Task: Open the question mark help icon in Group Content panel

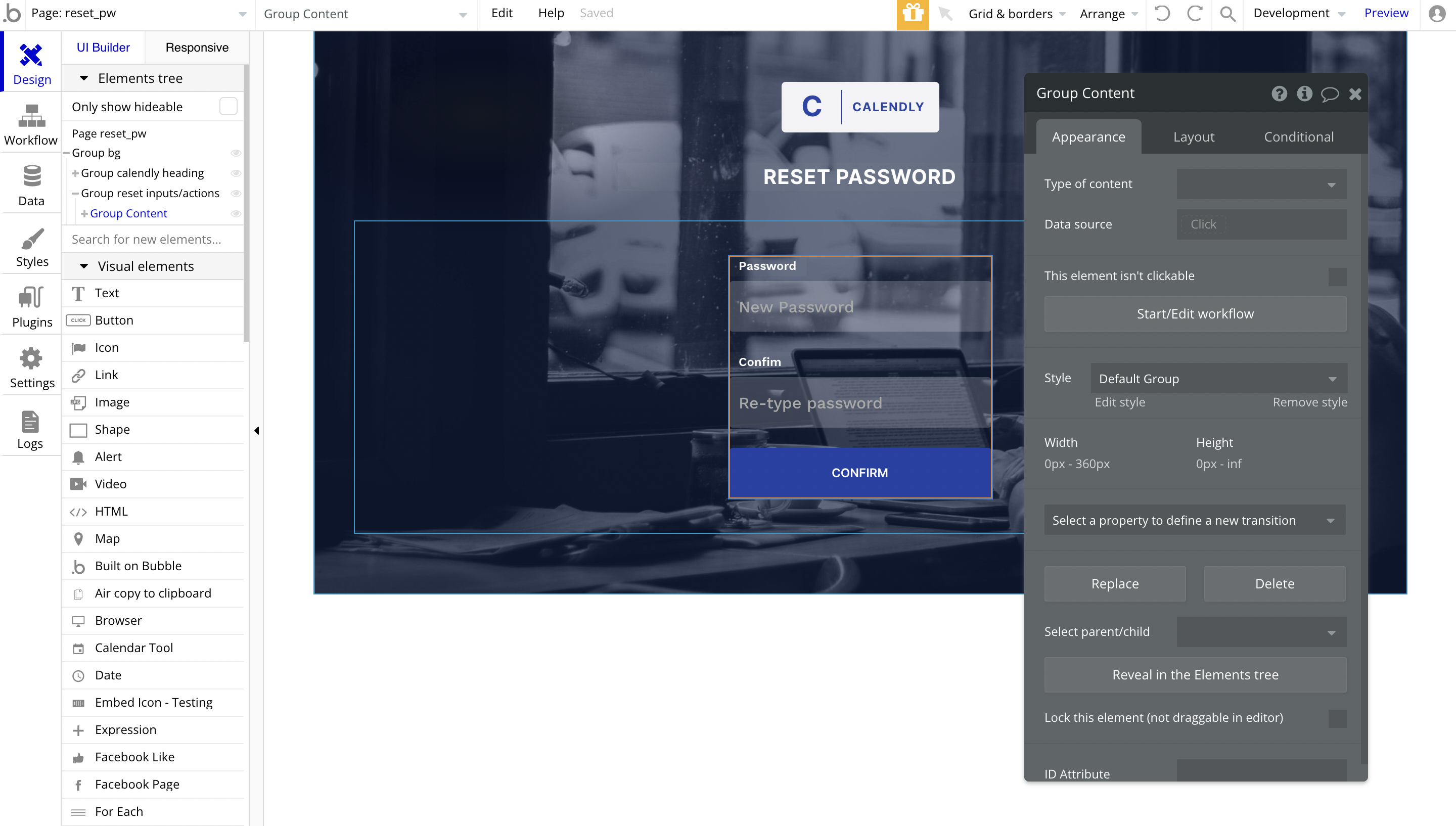Action: (x=1279, y=94)
